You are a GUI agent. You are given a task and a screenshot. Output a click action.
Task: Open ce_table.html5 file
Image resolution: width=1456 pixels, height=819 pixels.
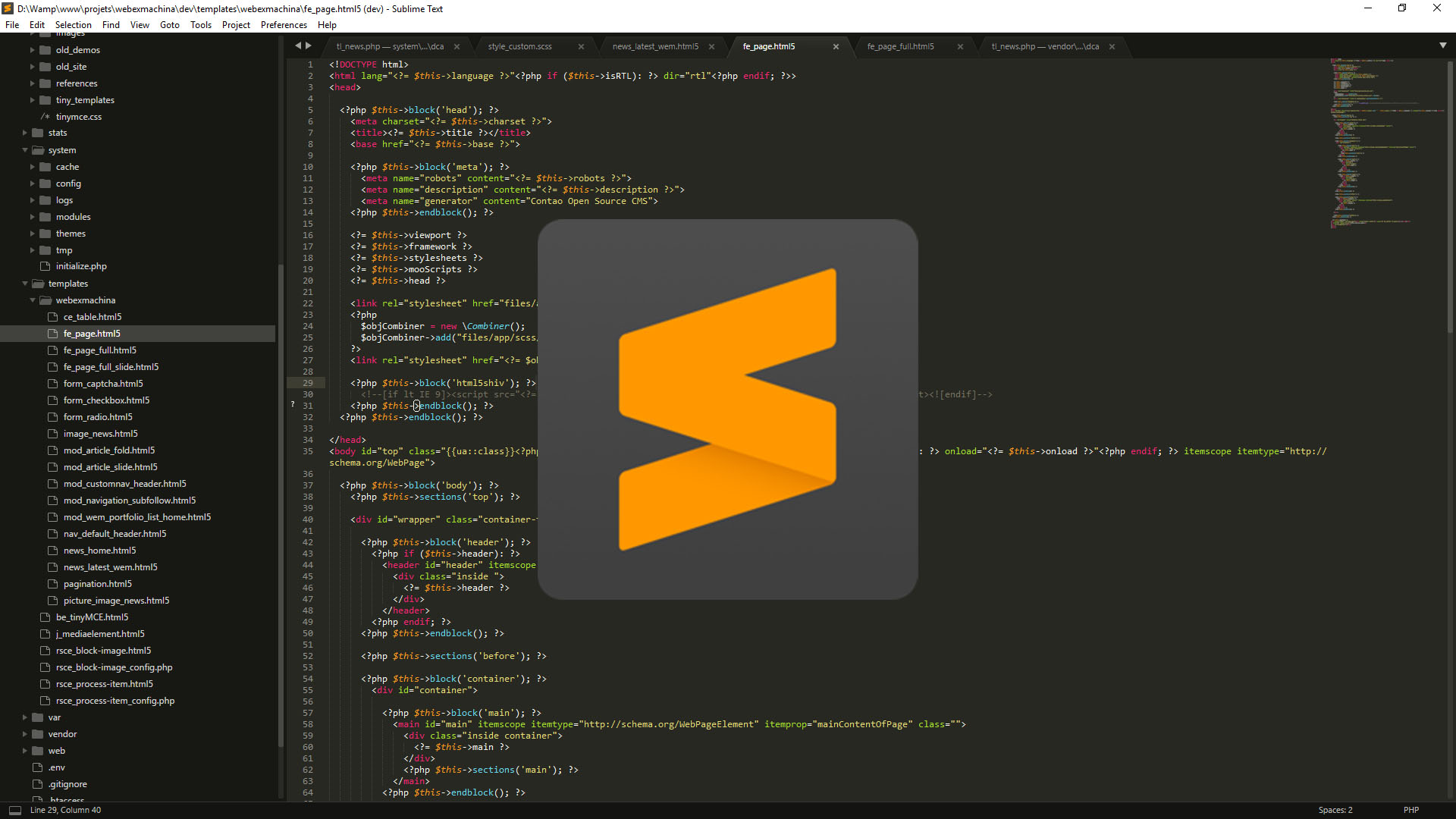coord(93,317)
